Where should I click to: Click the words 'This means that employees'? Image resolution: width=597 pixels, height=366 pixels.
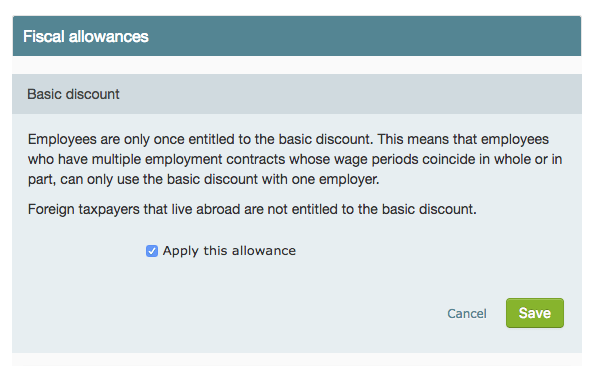[463, 139]
